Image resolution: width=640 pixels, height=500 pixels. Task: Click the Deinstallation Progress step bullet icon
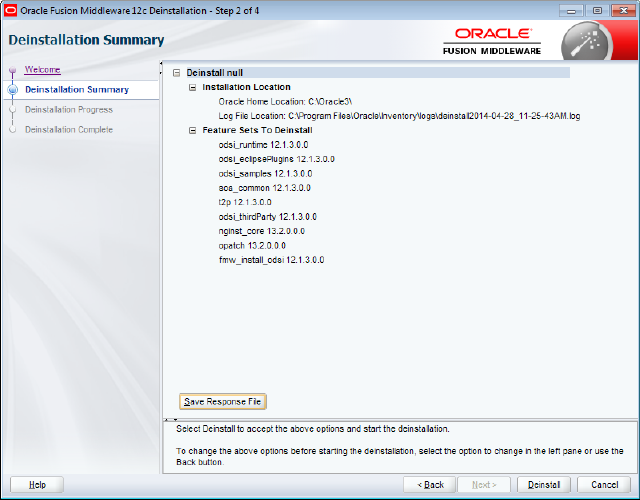click(x=13, y=110)
